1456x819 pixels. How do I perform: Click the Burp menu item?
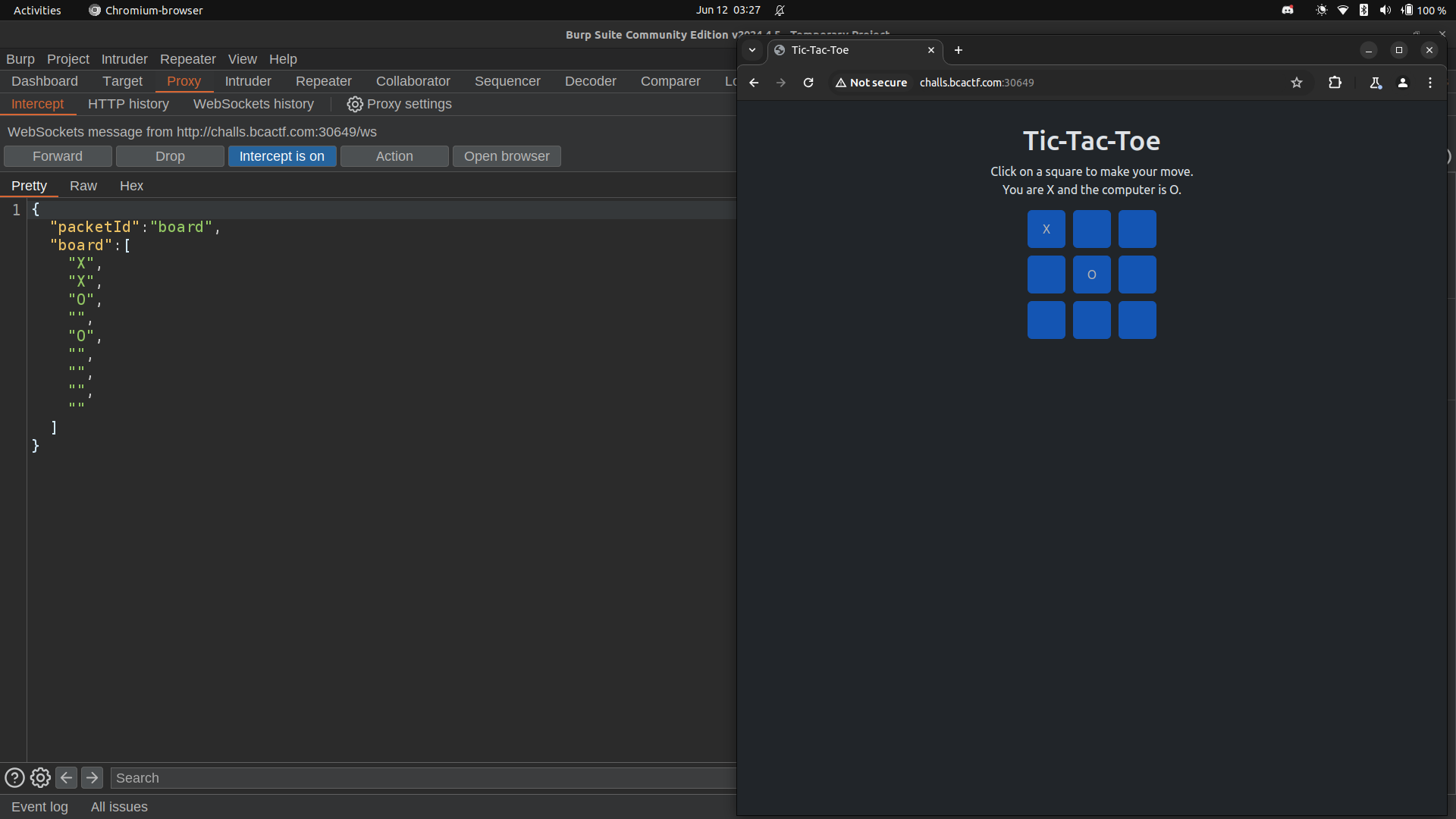coord(20,58)
